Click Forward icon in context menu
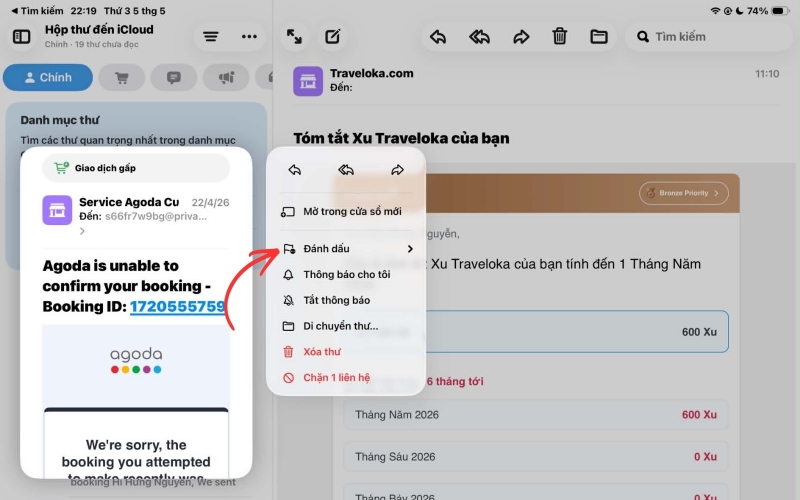The image size is (800, 500). pyautogui.click(x=397, y=170)
